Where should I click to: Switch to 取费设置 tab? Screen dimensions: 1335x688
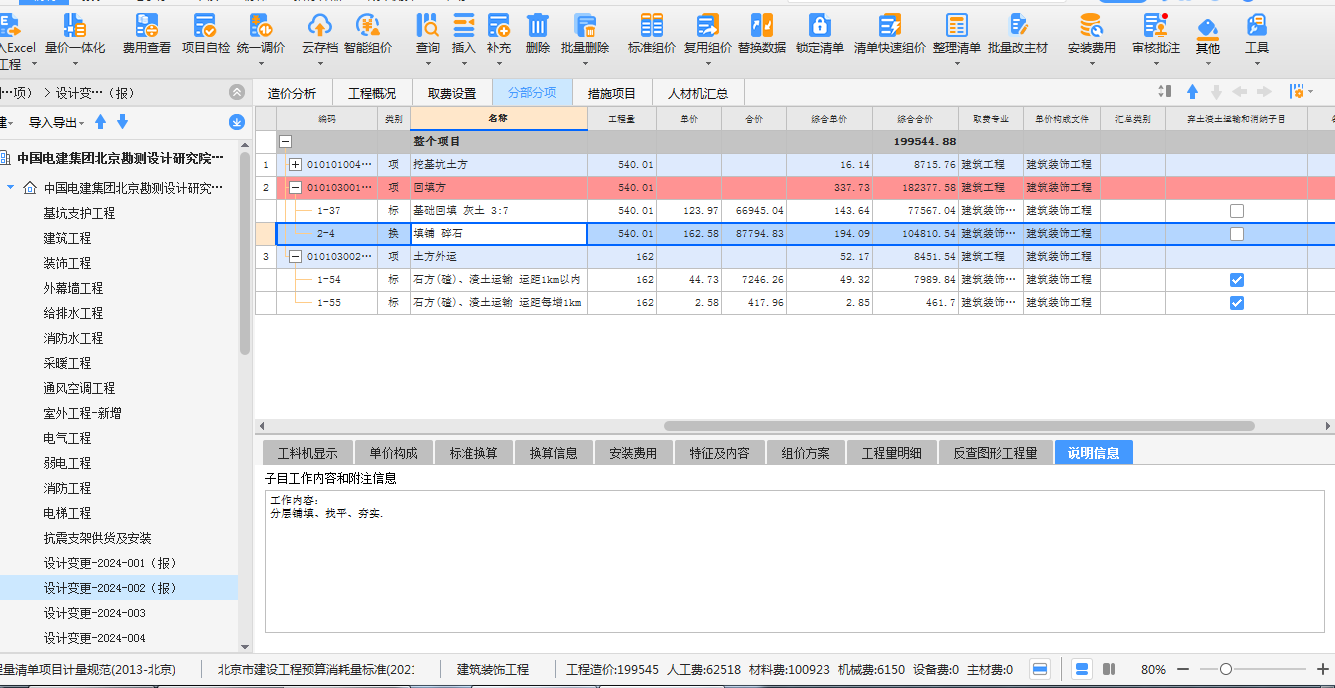pos(451,93)
